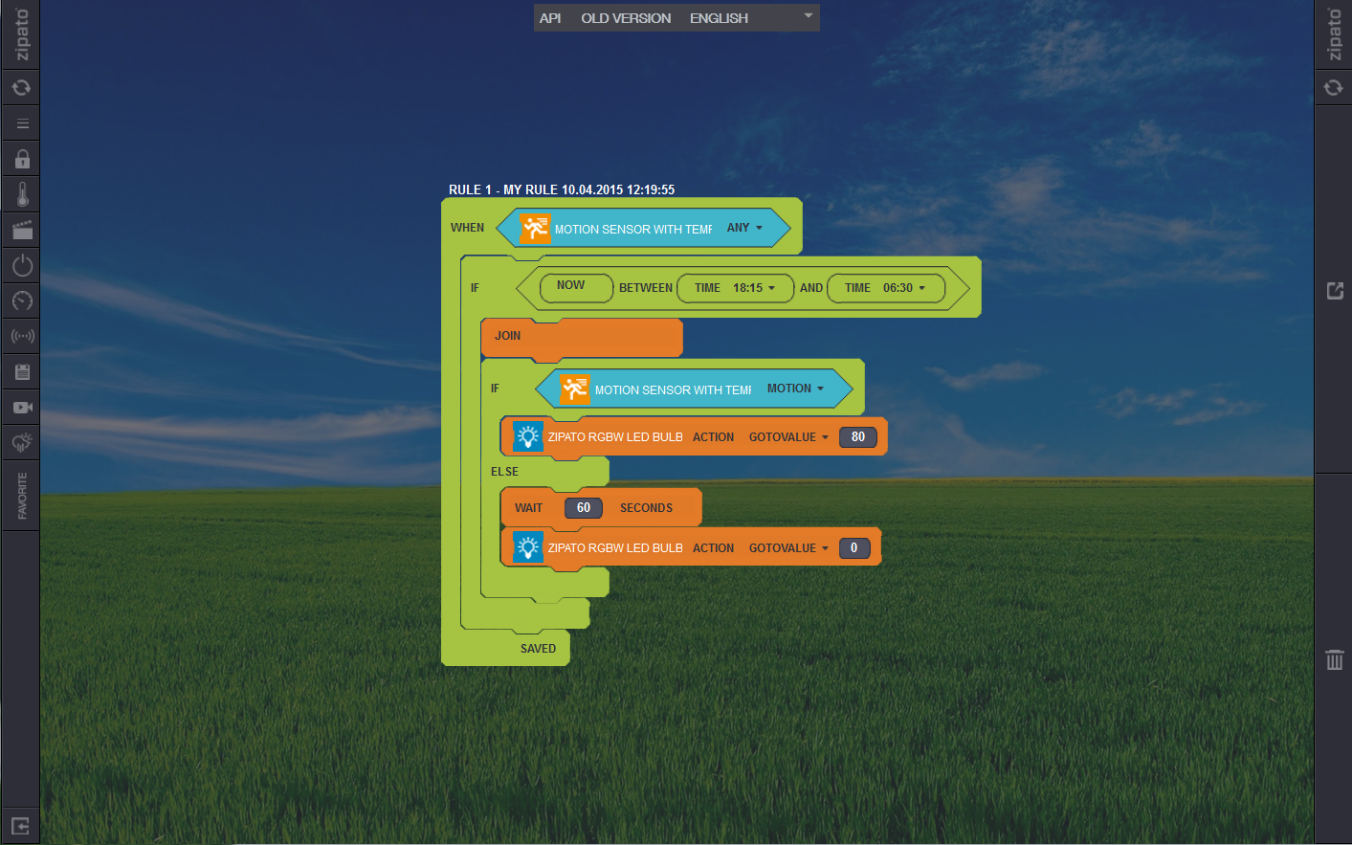Open the hamburger menu in left sidebar
The image size is (1352, 845).
pos(22,124)
